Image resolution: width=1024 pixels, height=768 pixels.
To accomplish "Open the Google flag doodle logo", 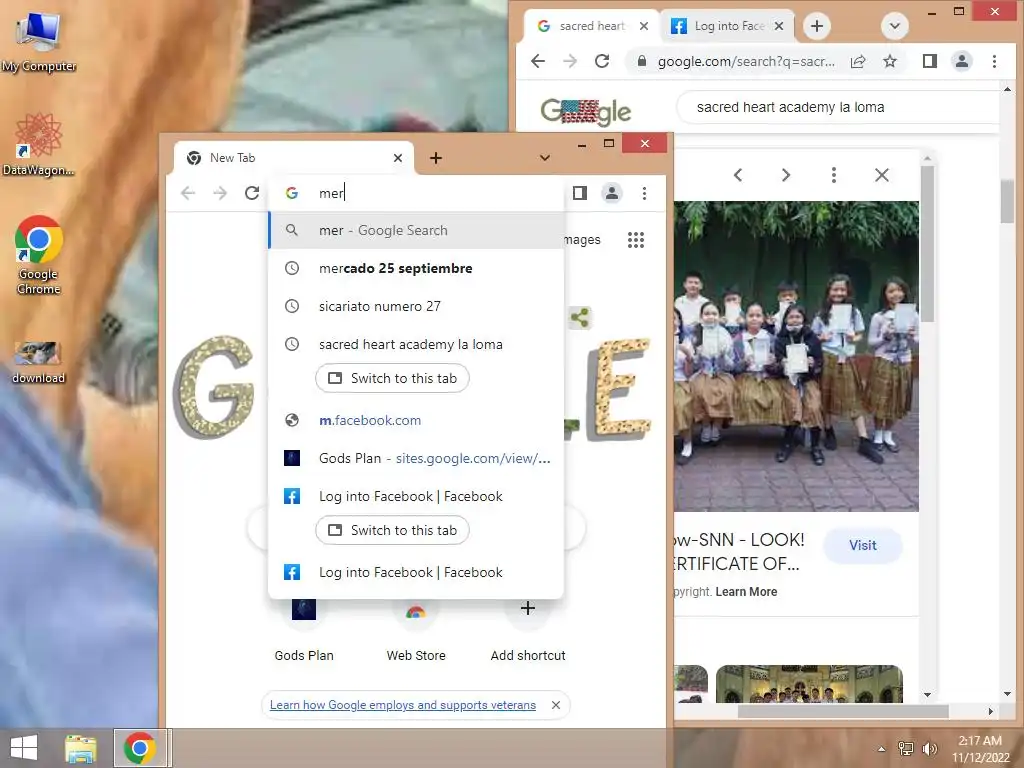I will point(586,112).
